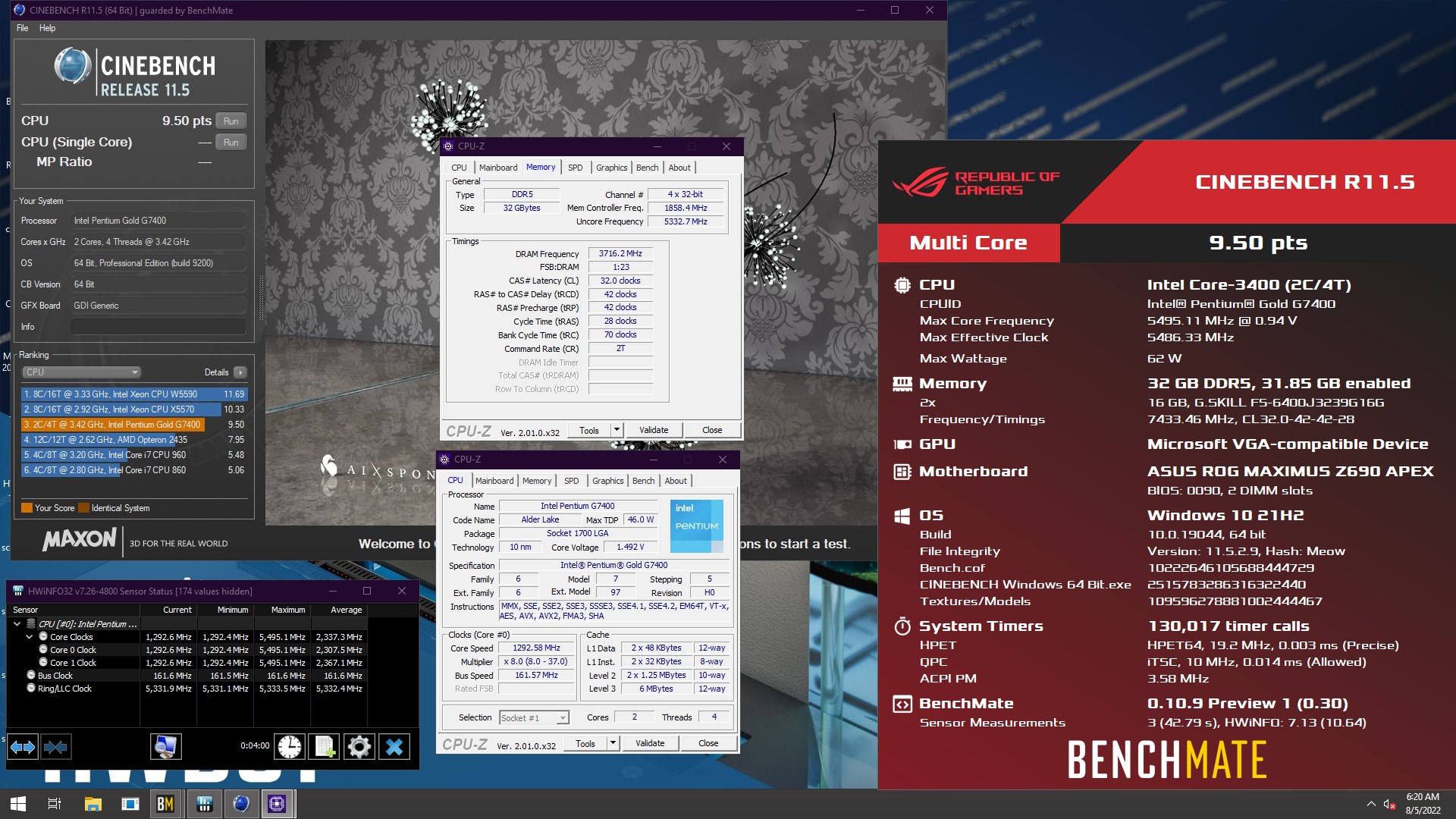Select ranking row AMD Opteron 2435
Viewport: 1456px width, 819px height.
point(134,440)
